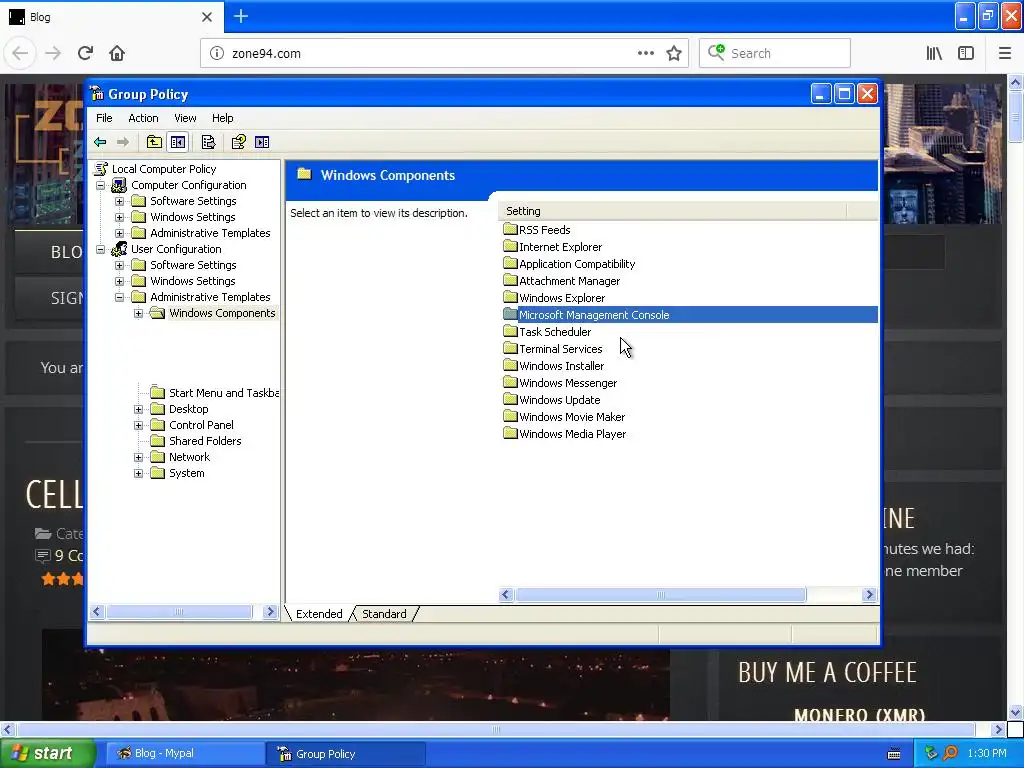The image size is (1024, 768).
Task: Click the Group Policy taskbar button
Action: tap(346, 754)
